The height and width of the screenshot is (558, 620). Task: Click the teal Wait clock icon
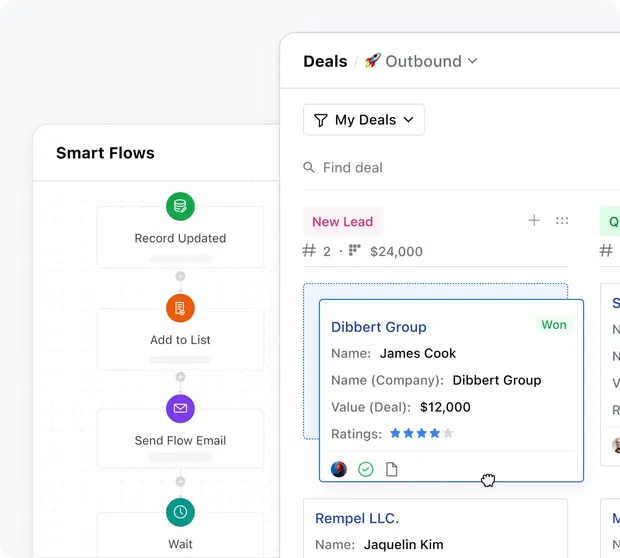tap(180, 512)
